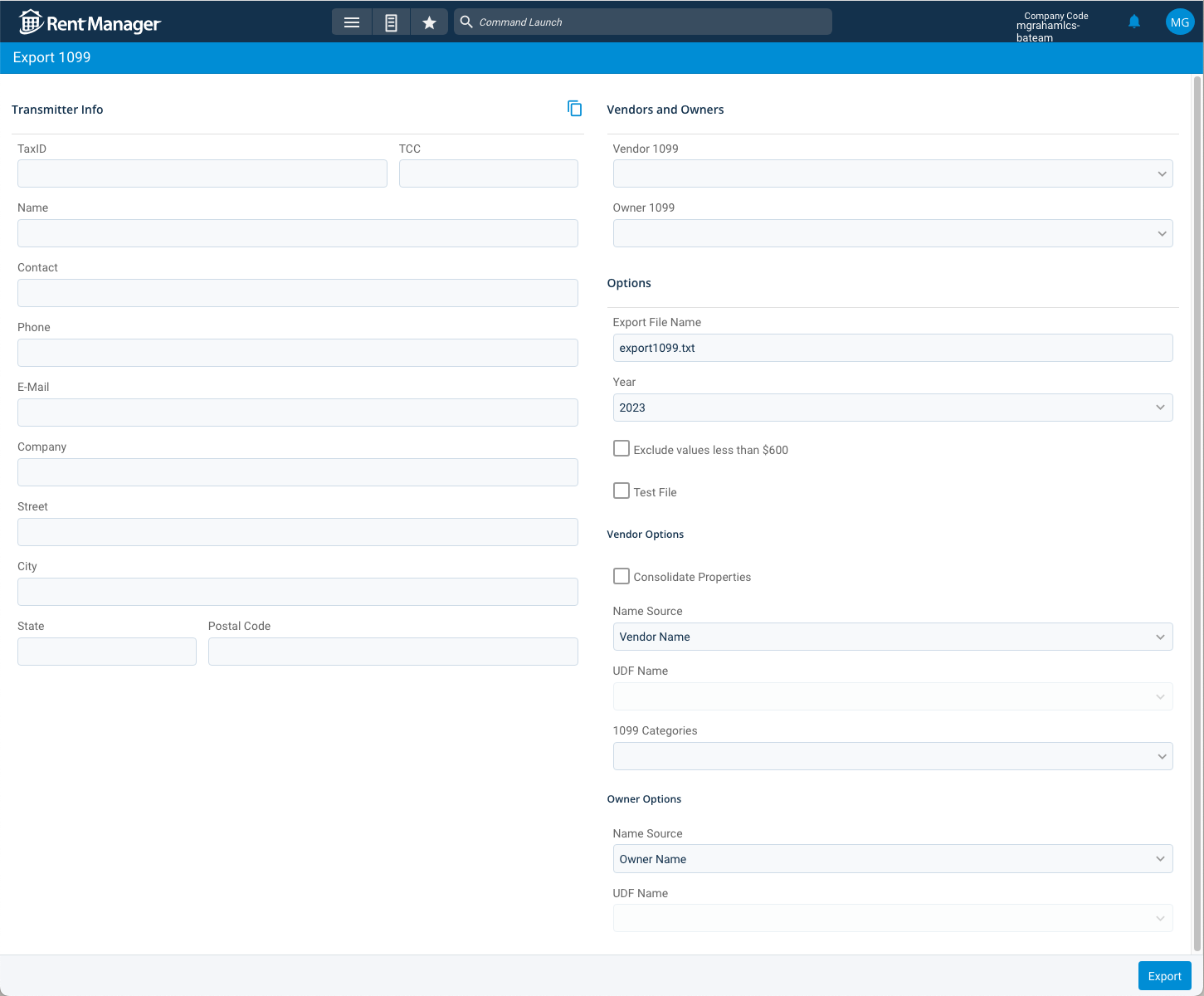Open the MG user avatar menu

1179,22
